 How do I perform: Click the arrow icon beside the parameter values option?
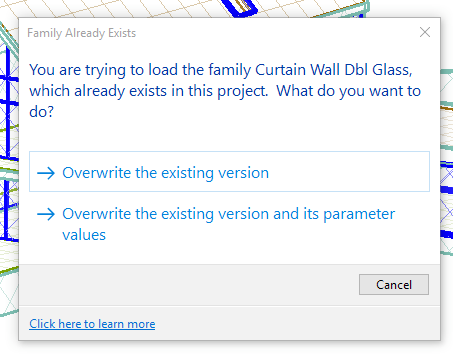(x=46, y=214)
